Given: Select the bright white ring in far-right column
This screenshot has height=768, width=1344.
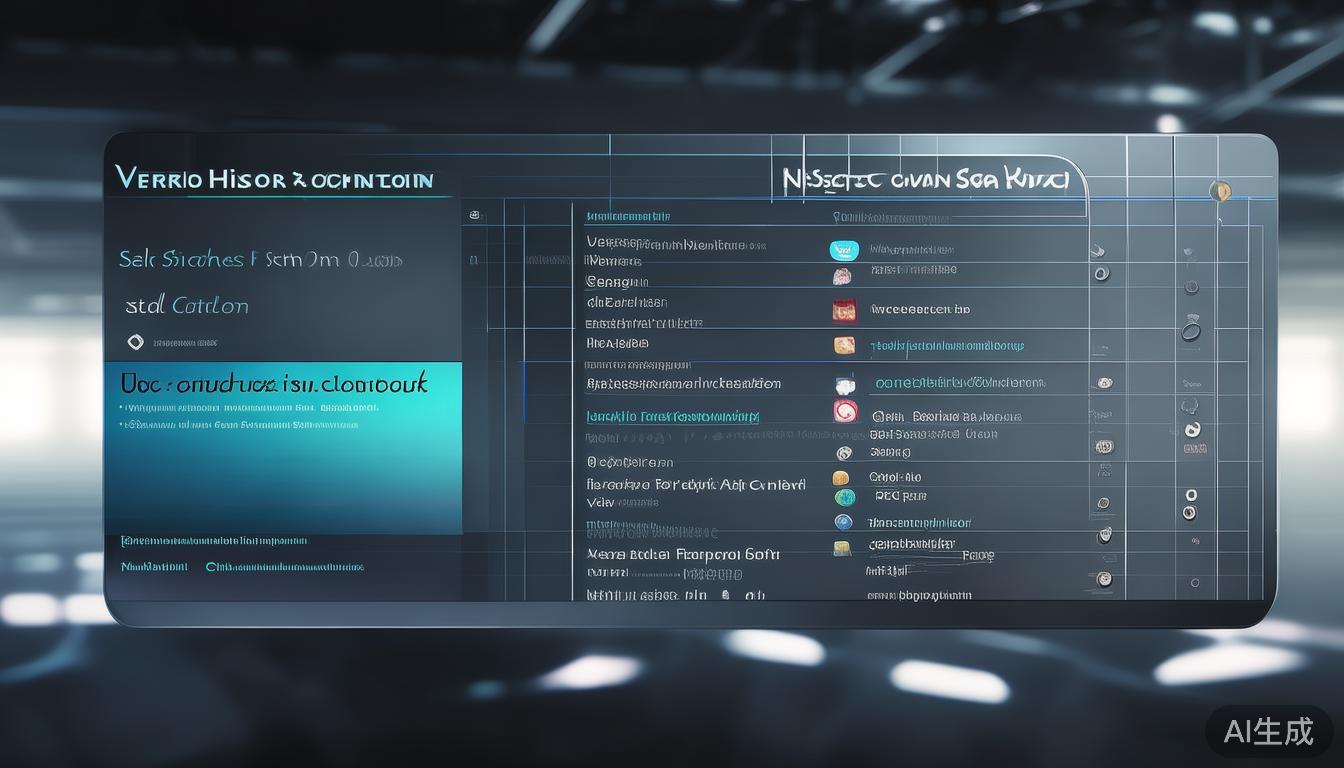Looking at the screenshot, I should coord(1190,495).
